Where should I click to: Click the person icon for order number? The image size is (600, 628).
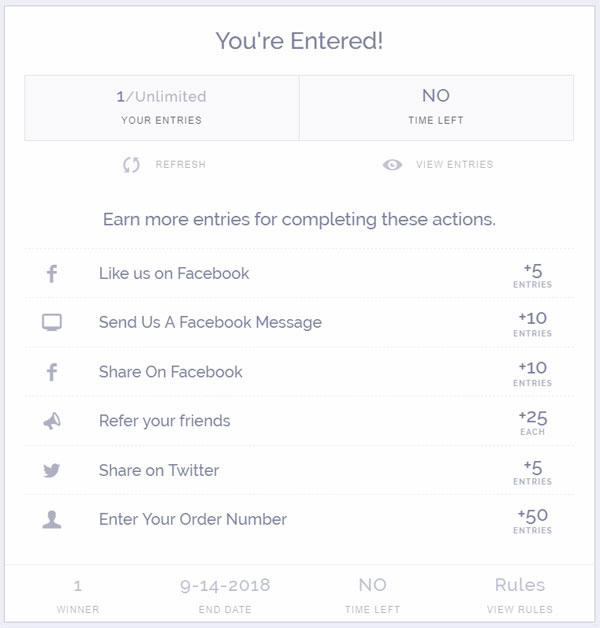coord(52,519)
